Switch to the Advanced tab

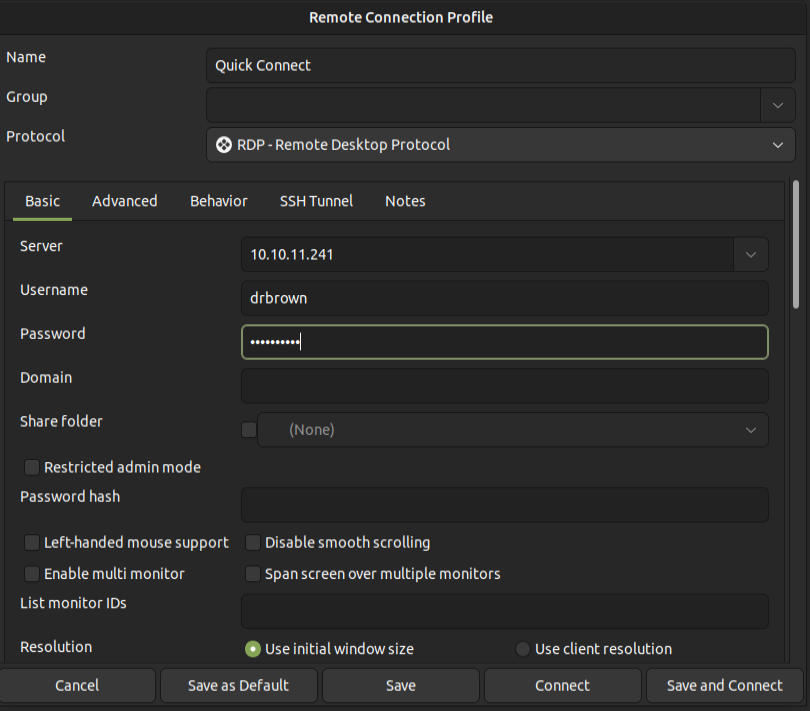pos(124,201)
